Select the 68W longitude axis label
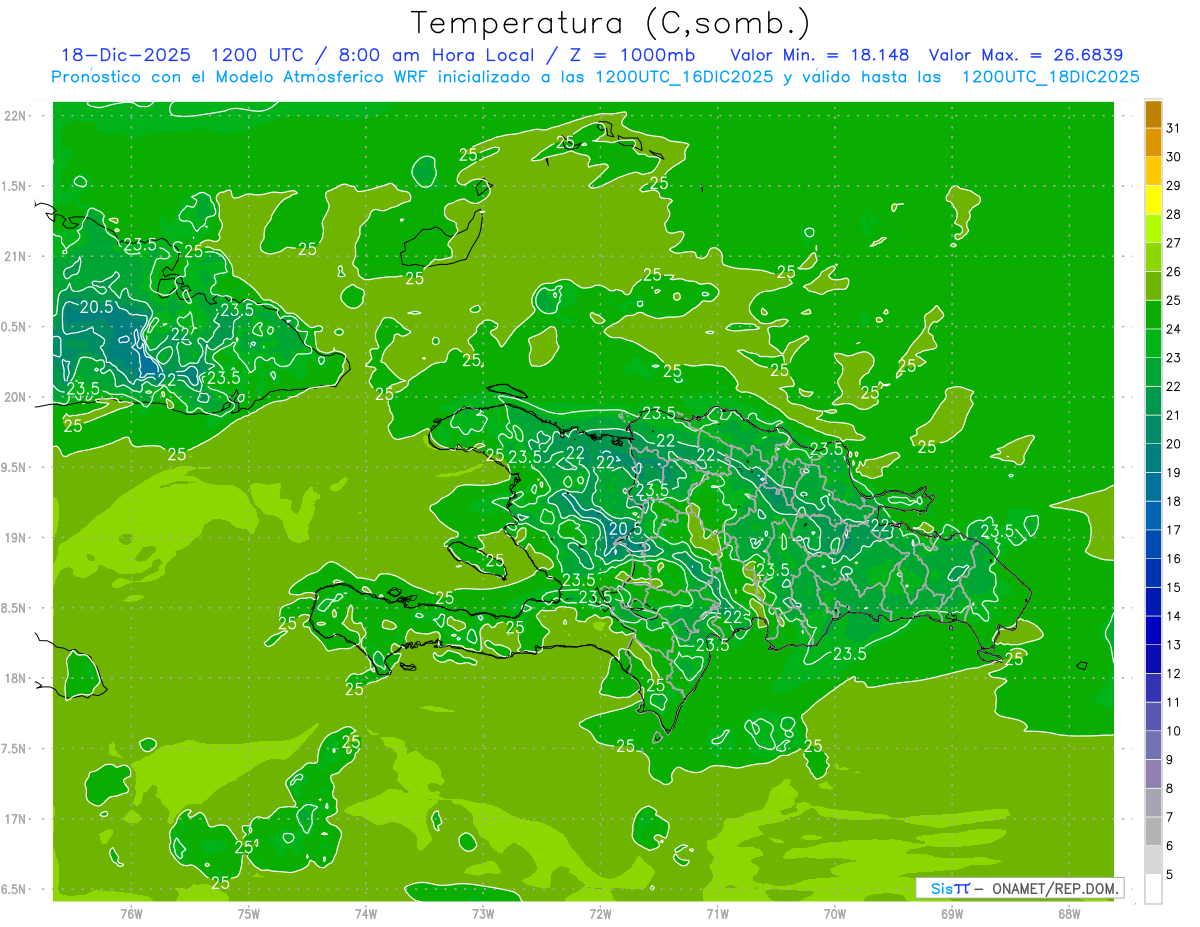1200x927 pixels. point(1069,914)
